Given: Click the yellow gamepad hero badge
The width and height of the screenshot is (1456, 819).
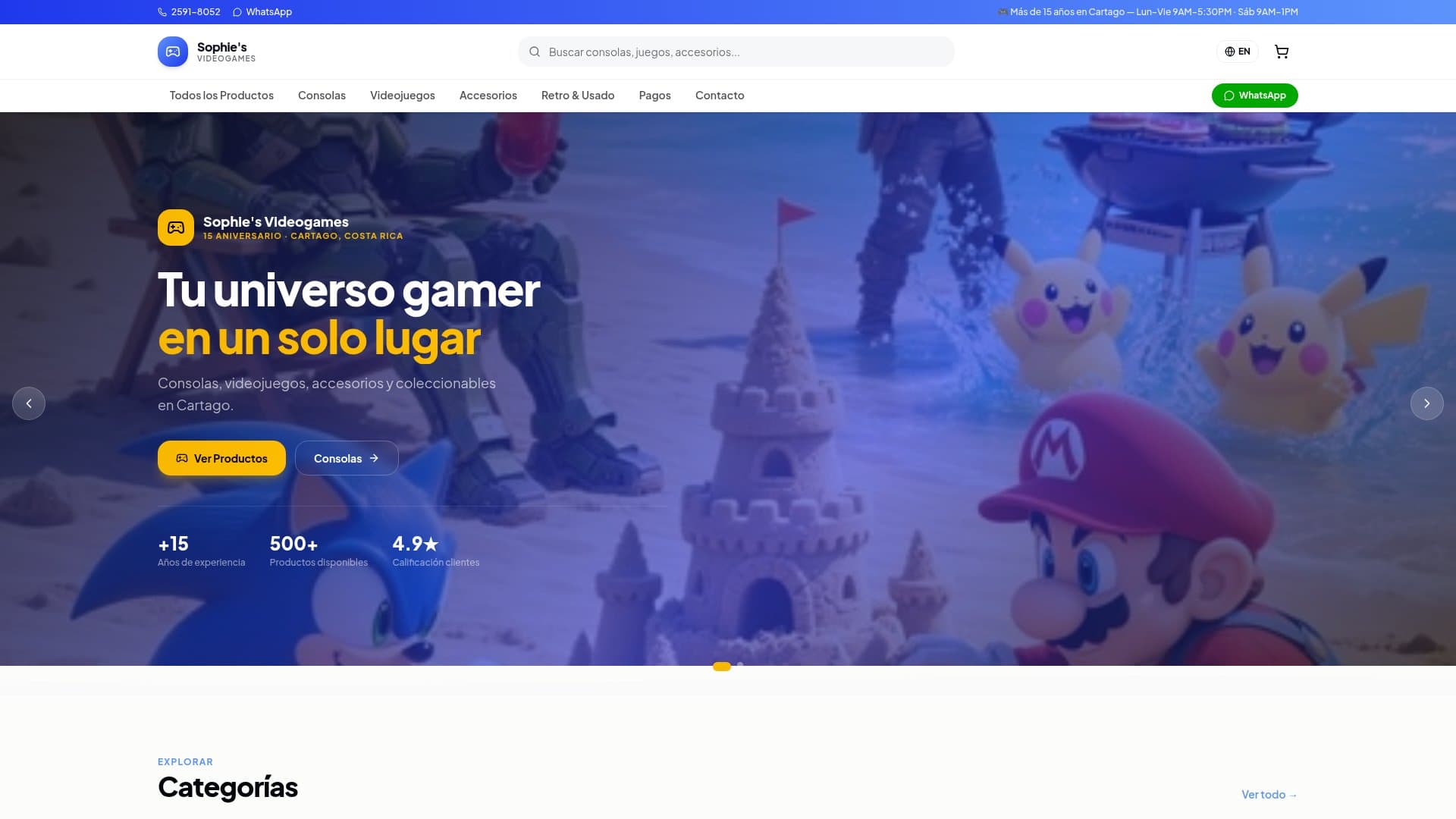Looking at the screenshot, I should tap(176, 227).
